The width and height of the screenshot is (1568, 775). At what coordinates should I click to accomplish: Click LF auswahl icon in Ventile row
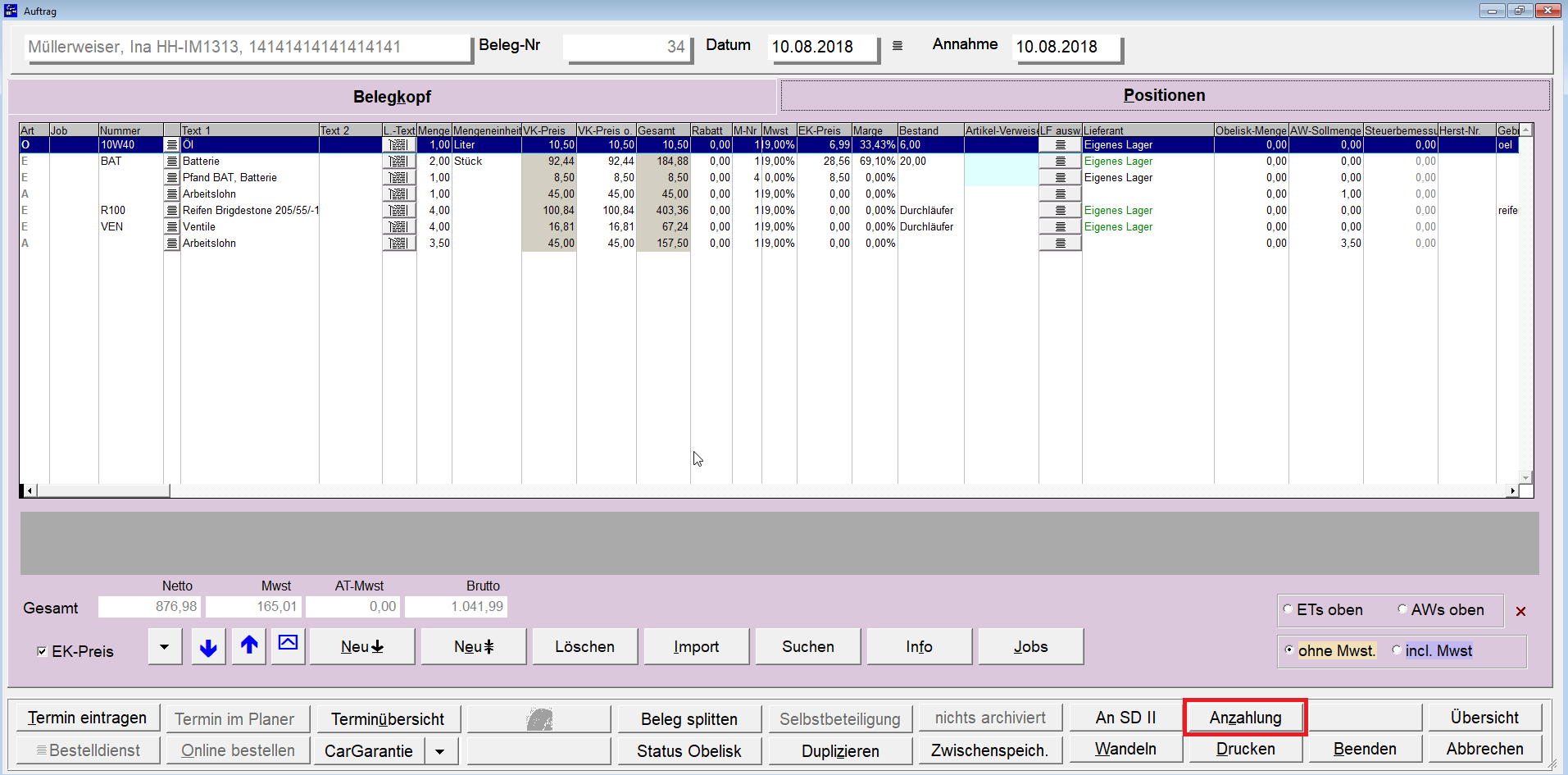[1060, 226]
